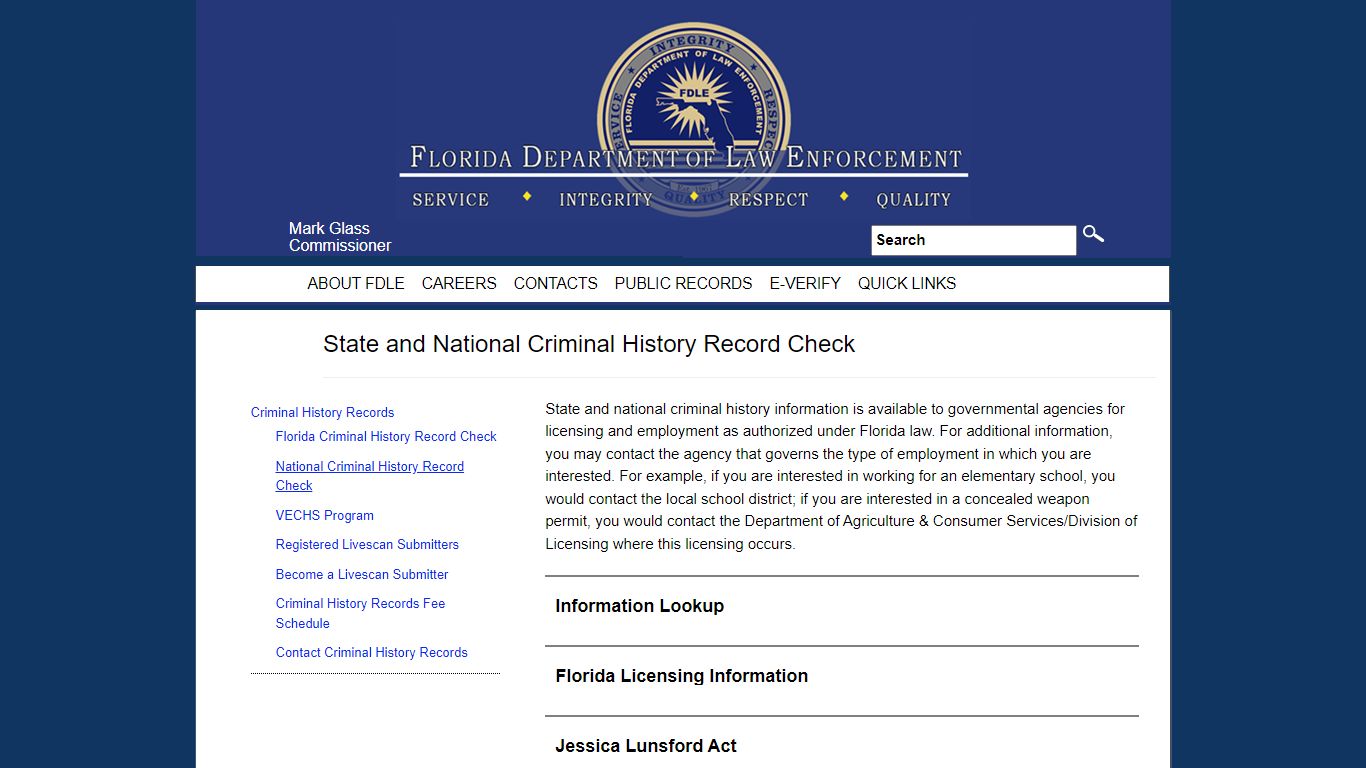Open Become a Livescan Submitter link
The image size is (1366, 768).
362,574
